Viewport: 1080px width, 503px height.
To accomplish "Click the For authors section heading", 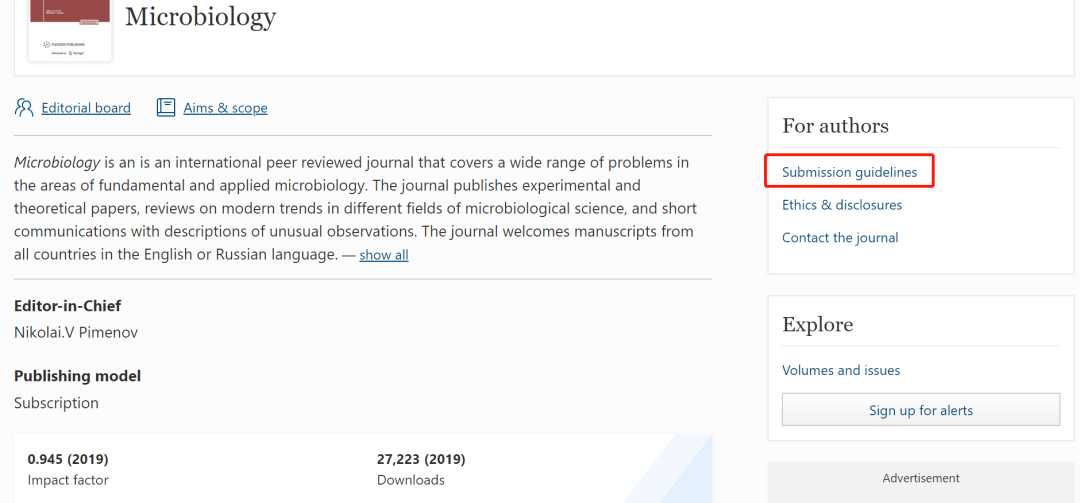I will click(835, 126).
